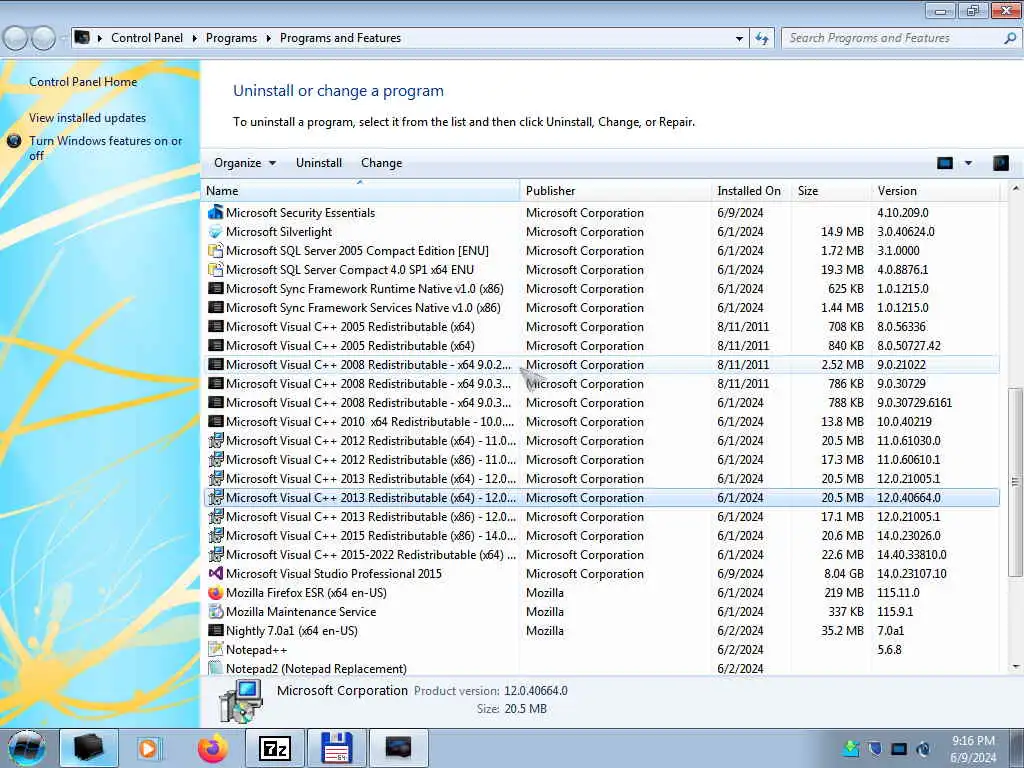Click the SQL Server 2005 Compact Edition icon
The image size is (1024, 768).
(x=215, y=250)
